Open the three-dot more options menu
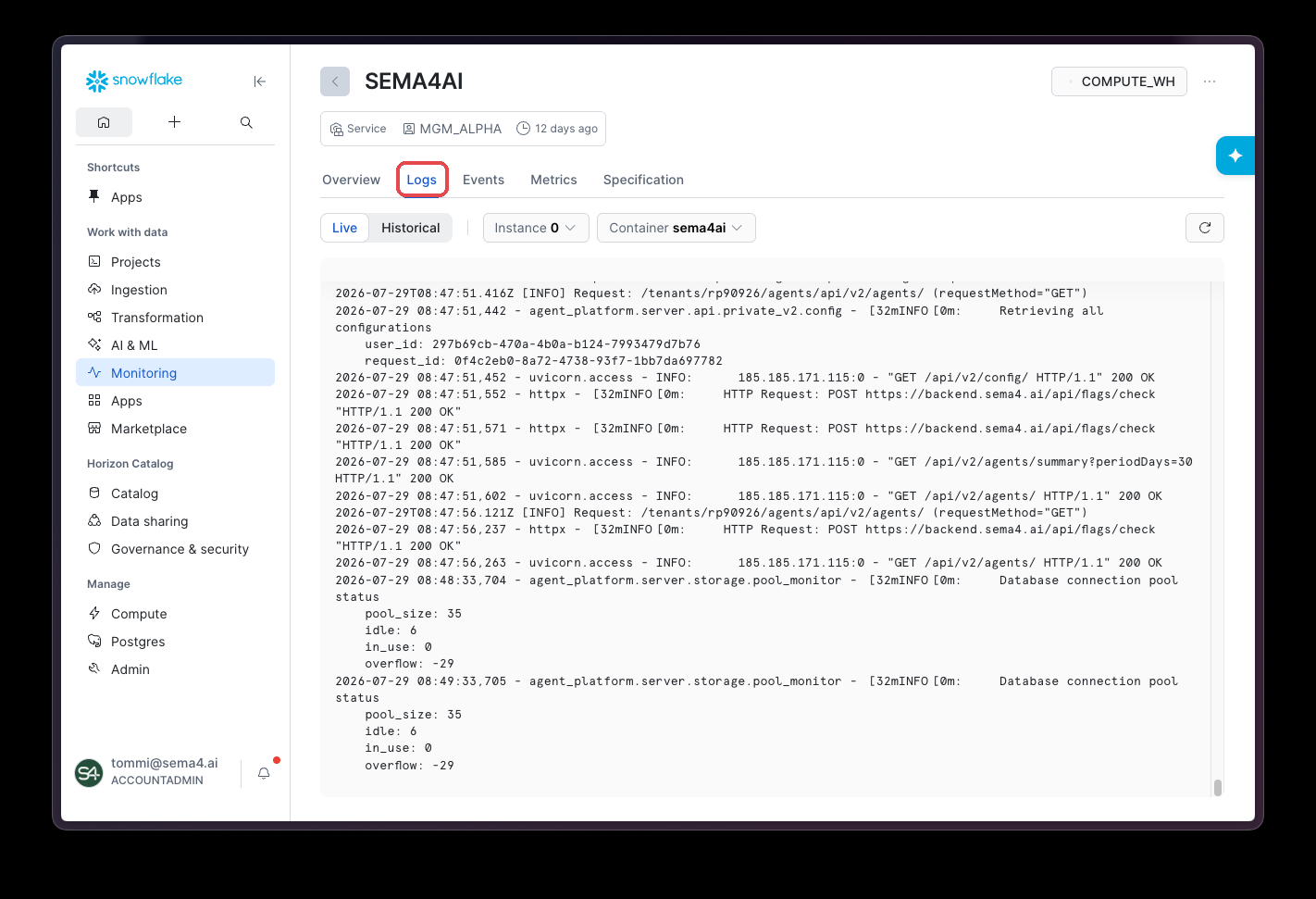The image size is (1316, 899). pos(1210,81)
